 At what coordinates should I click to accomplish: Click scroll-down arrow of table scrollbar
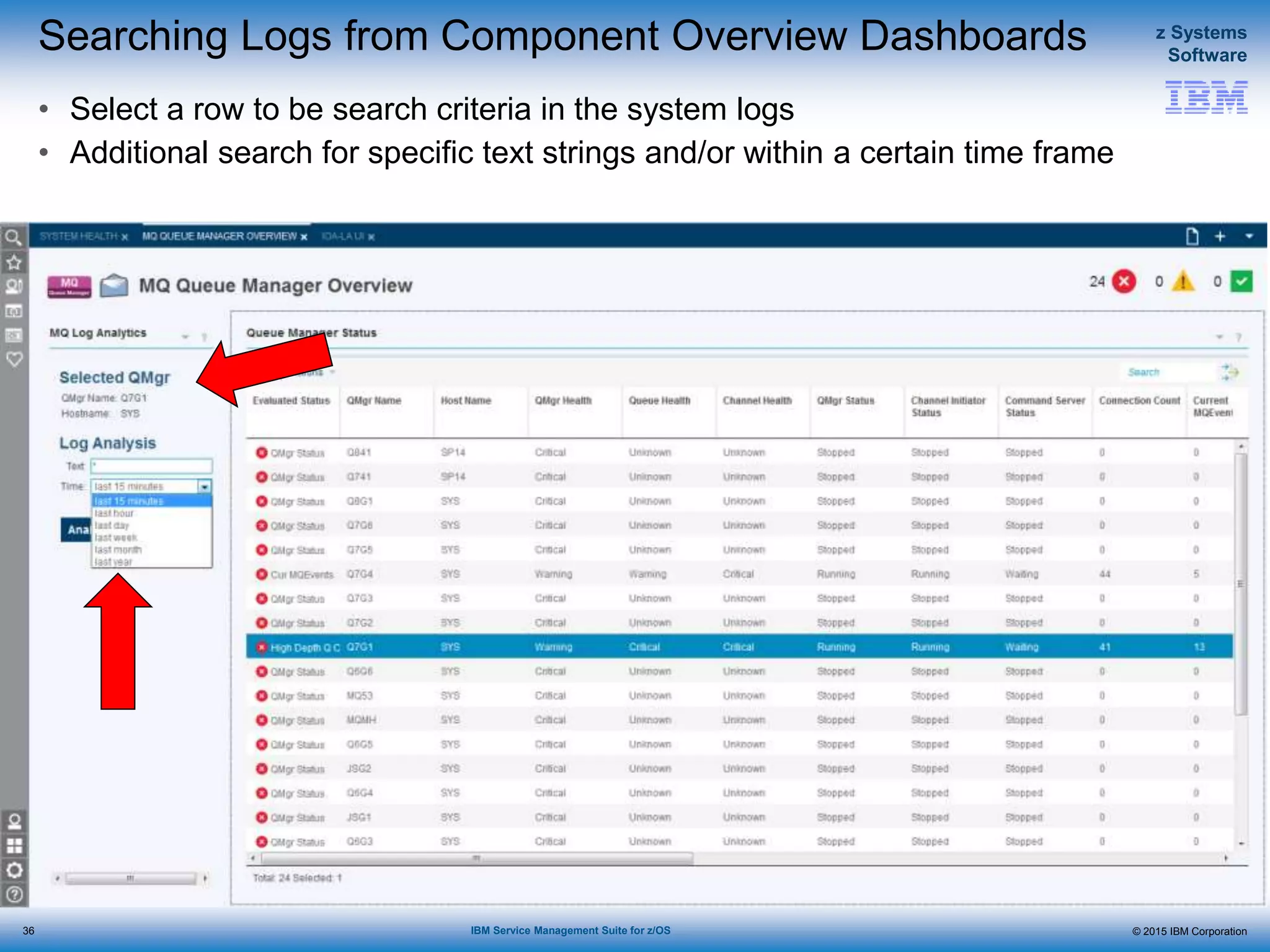click(x=1241, y=844)
